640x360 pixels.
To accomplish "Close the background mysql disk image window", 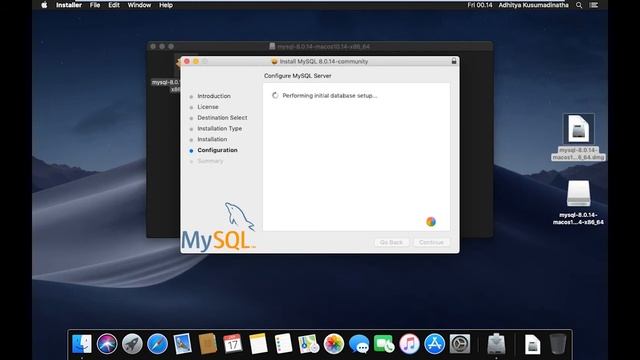I will pos(153,47).
